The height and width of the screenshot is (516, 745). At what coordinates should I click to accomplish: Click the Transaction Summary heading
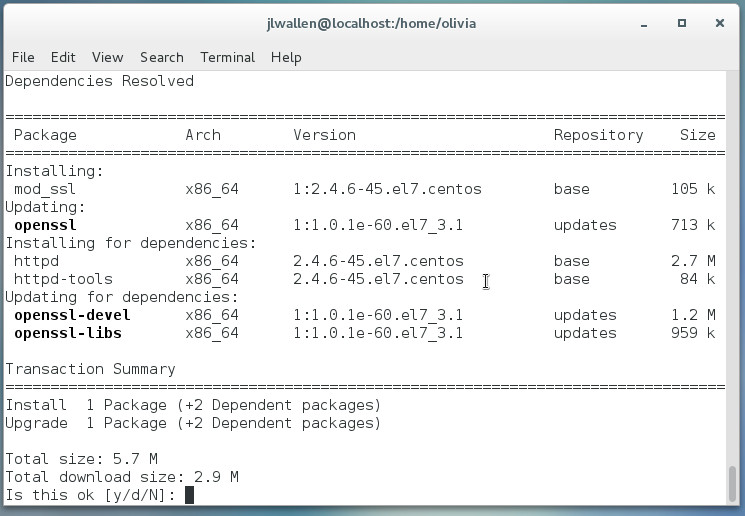click(90, 369)
